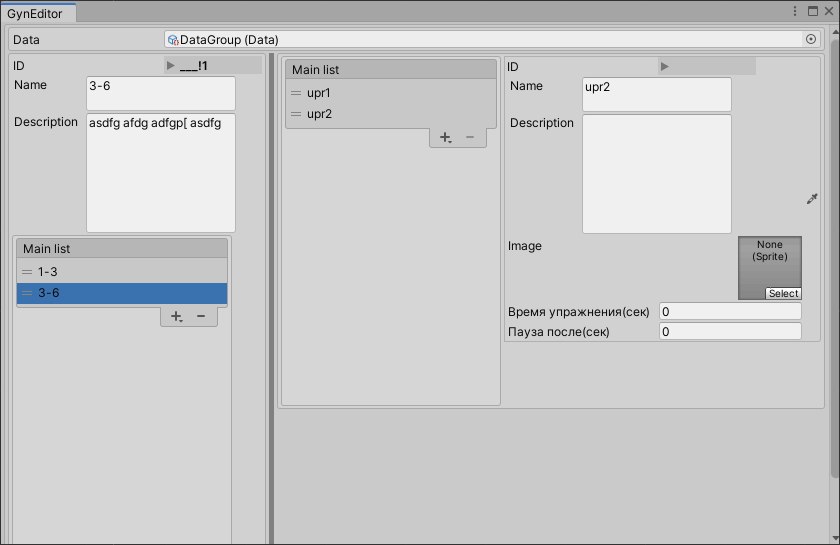This screenshot has width=840, height=545.
Task: Grab drag handle of upr2 row
Action: 296,114
